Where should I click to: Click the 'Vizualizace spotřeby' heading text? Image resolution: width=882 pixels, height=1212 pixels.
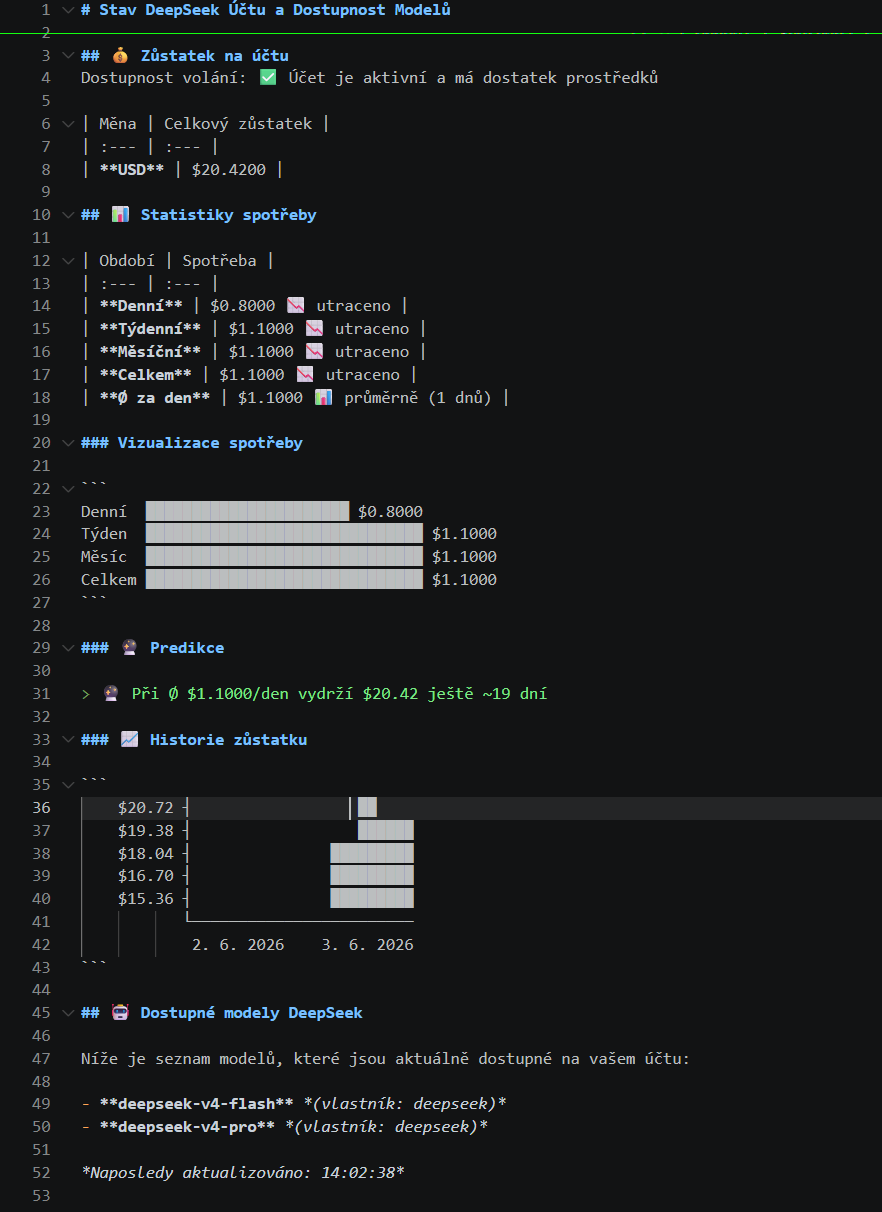point(210,443)
